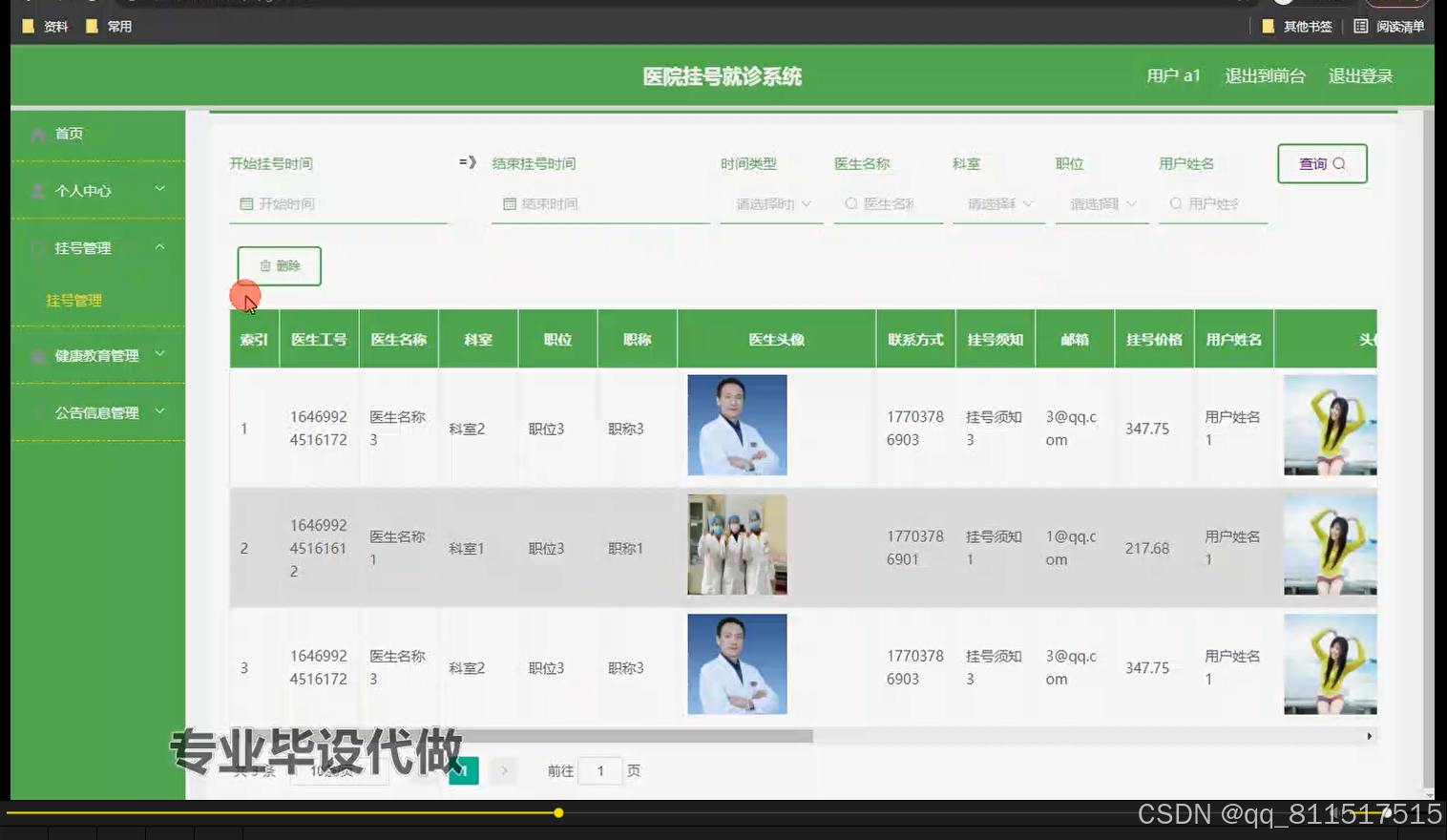The image size is (1447, 840).
Task: Click the 退出登录 link
Action: 1359,75
